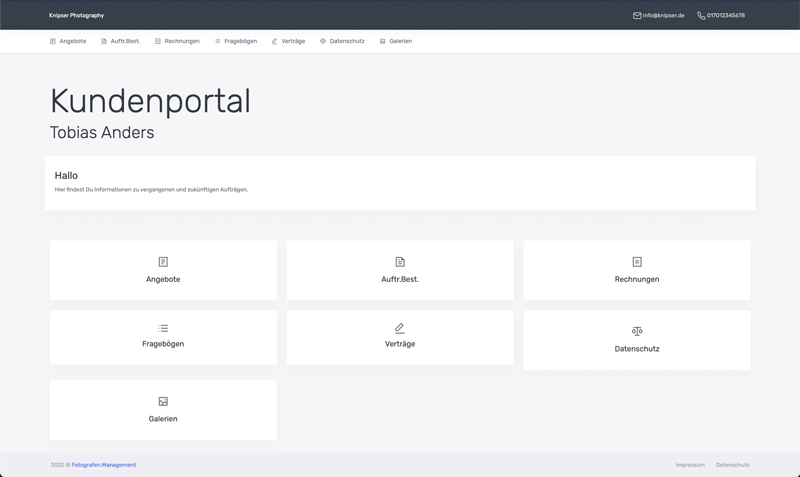800x477 pixels.
Task: Open Auftr.Best. in the top navigation bar
Action: [121, 41]
